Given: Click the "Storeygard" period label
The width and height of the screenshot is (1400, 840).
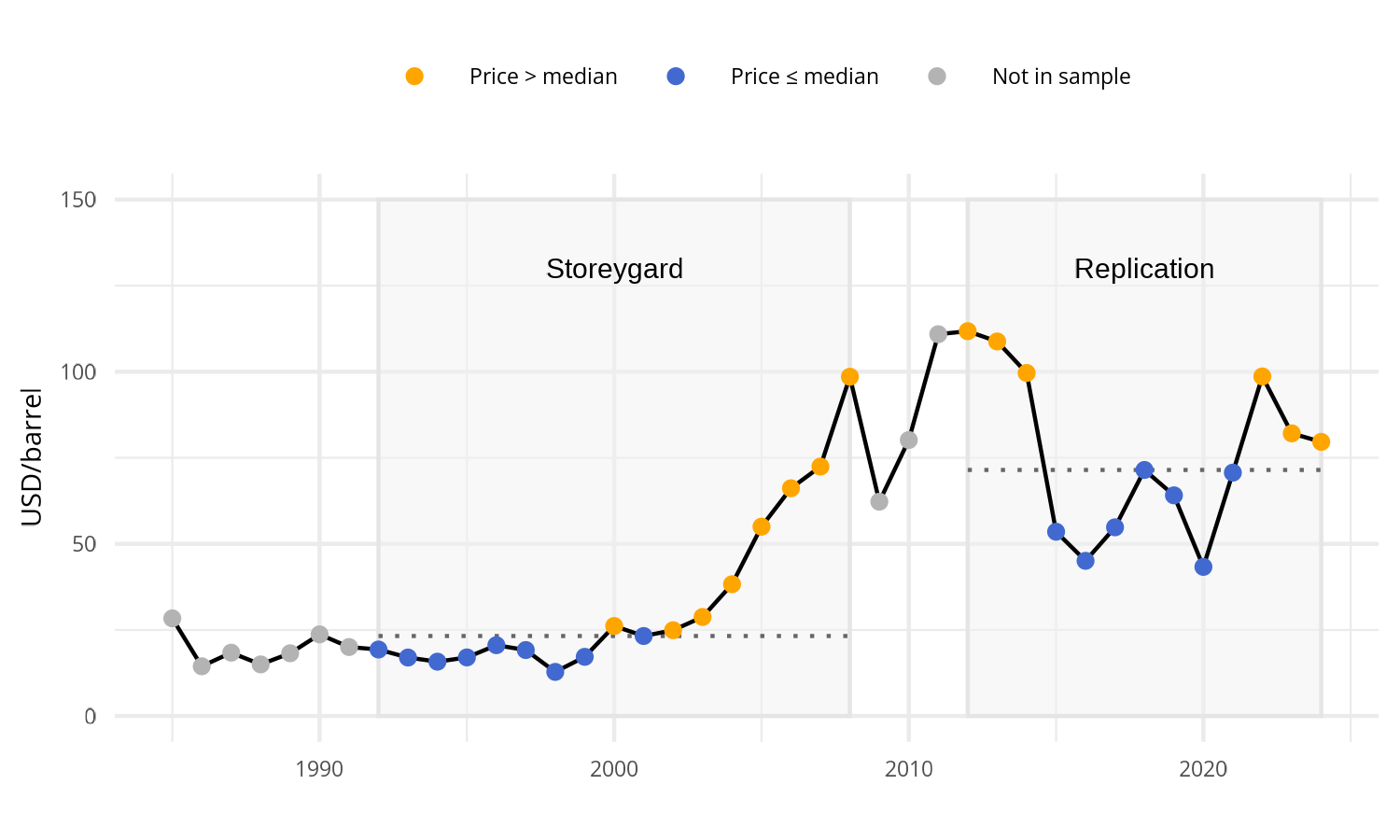Looking at the screenshot, I should (x=614, y=269).
